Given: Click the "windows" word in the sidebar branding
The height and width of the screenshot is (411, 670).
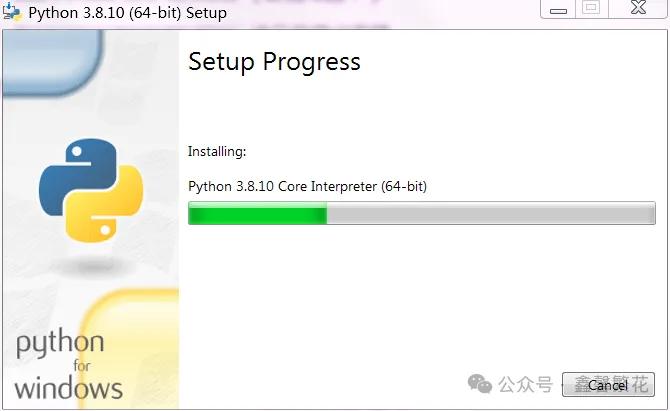Looking at the screenshot, I should point(68,387).
